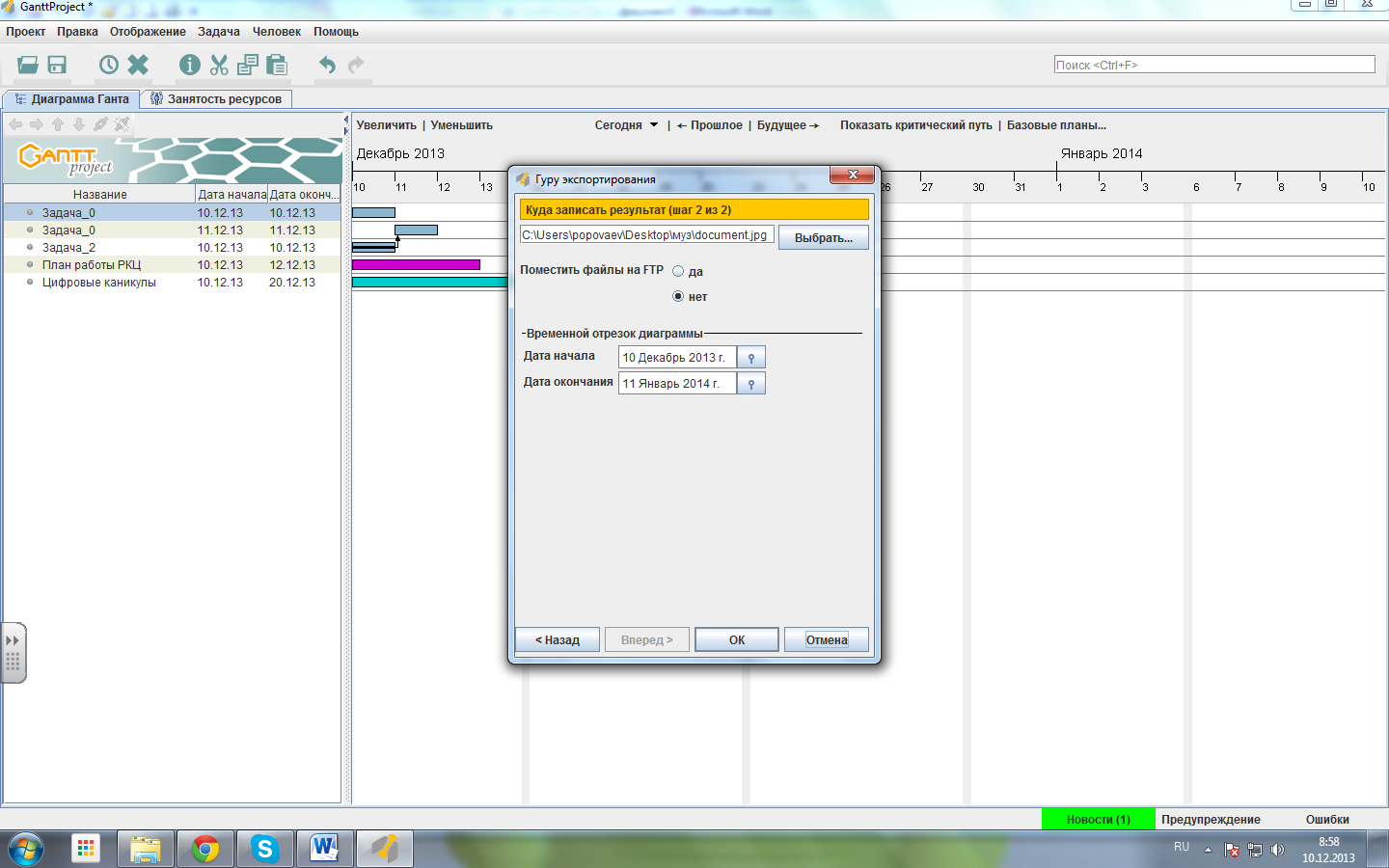1389x868 pixels.
Task: Click Базовые планы... link
Action: (x=1056, y=125)
